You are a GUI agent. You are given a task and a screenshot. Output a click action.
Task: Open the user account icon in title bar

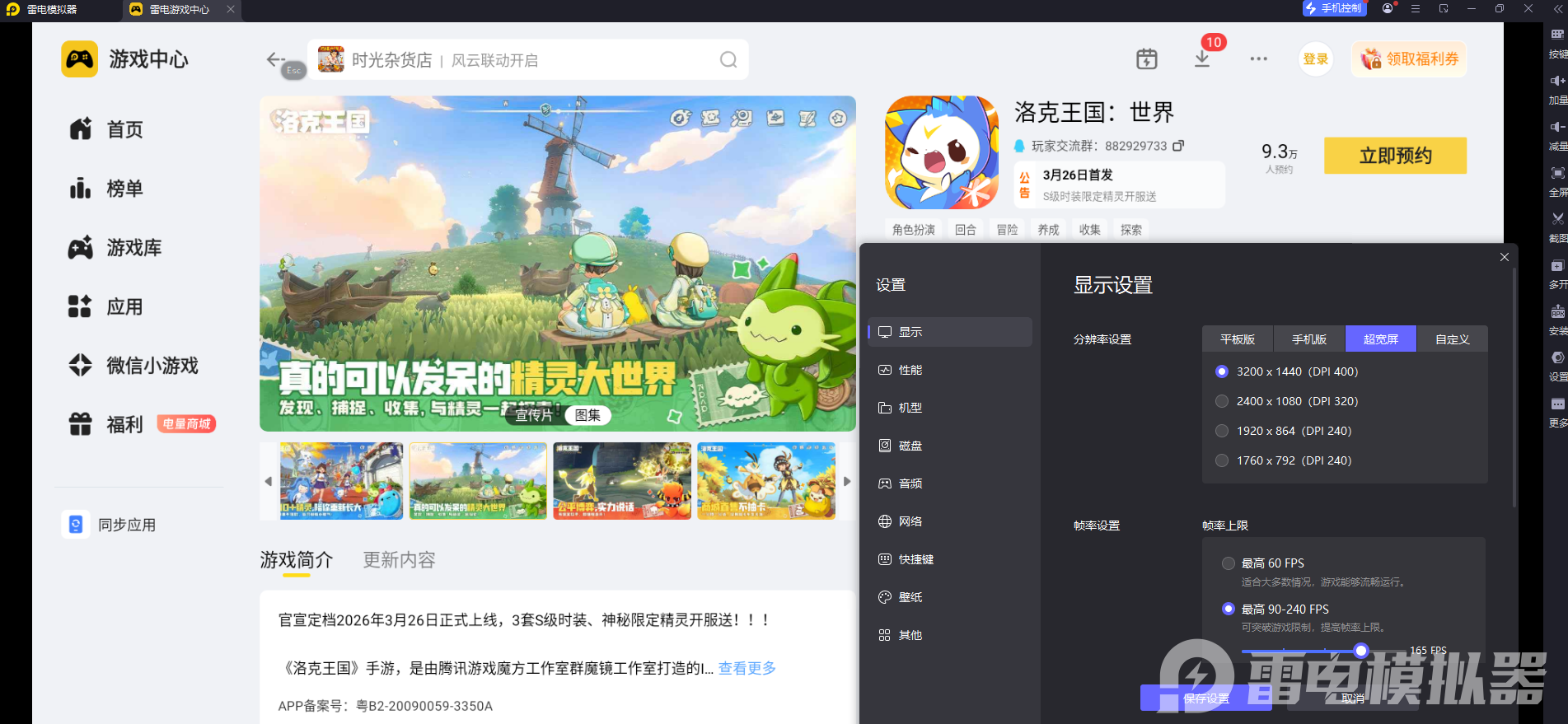pos(1388,8)
